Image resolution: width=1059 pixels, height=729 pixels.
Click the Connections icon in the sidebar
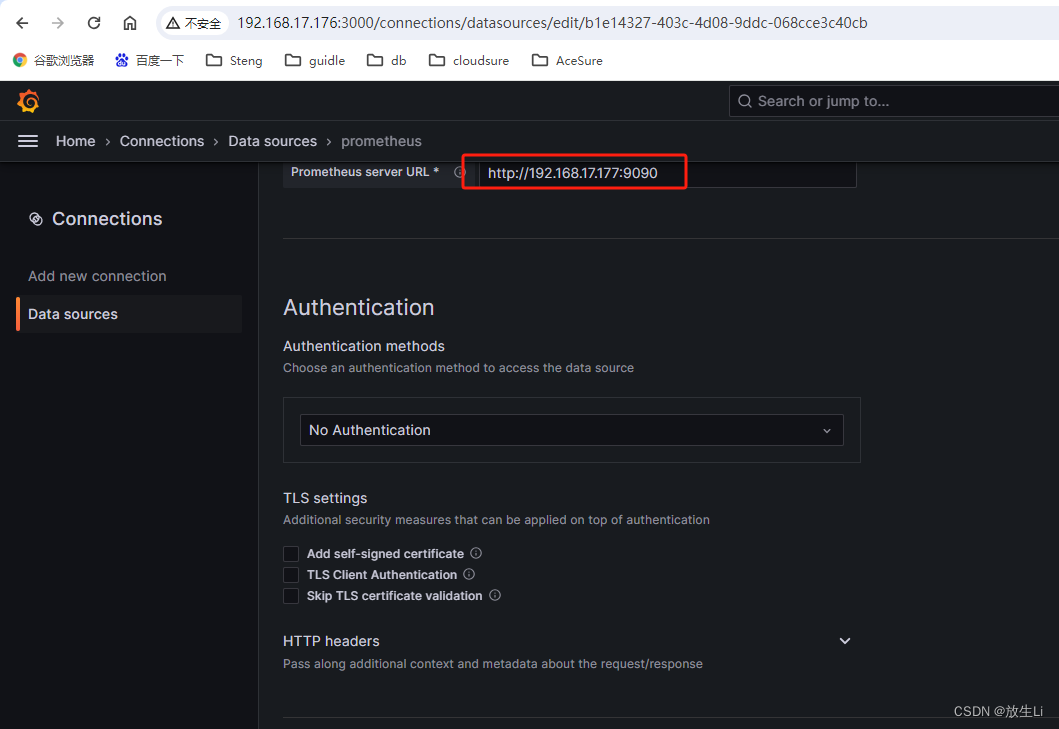37,218
